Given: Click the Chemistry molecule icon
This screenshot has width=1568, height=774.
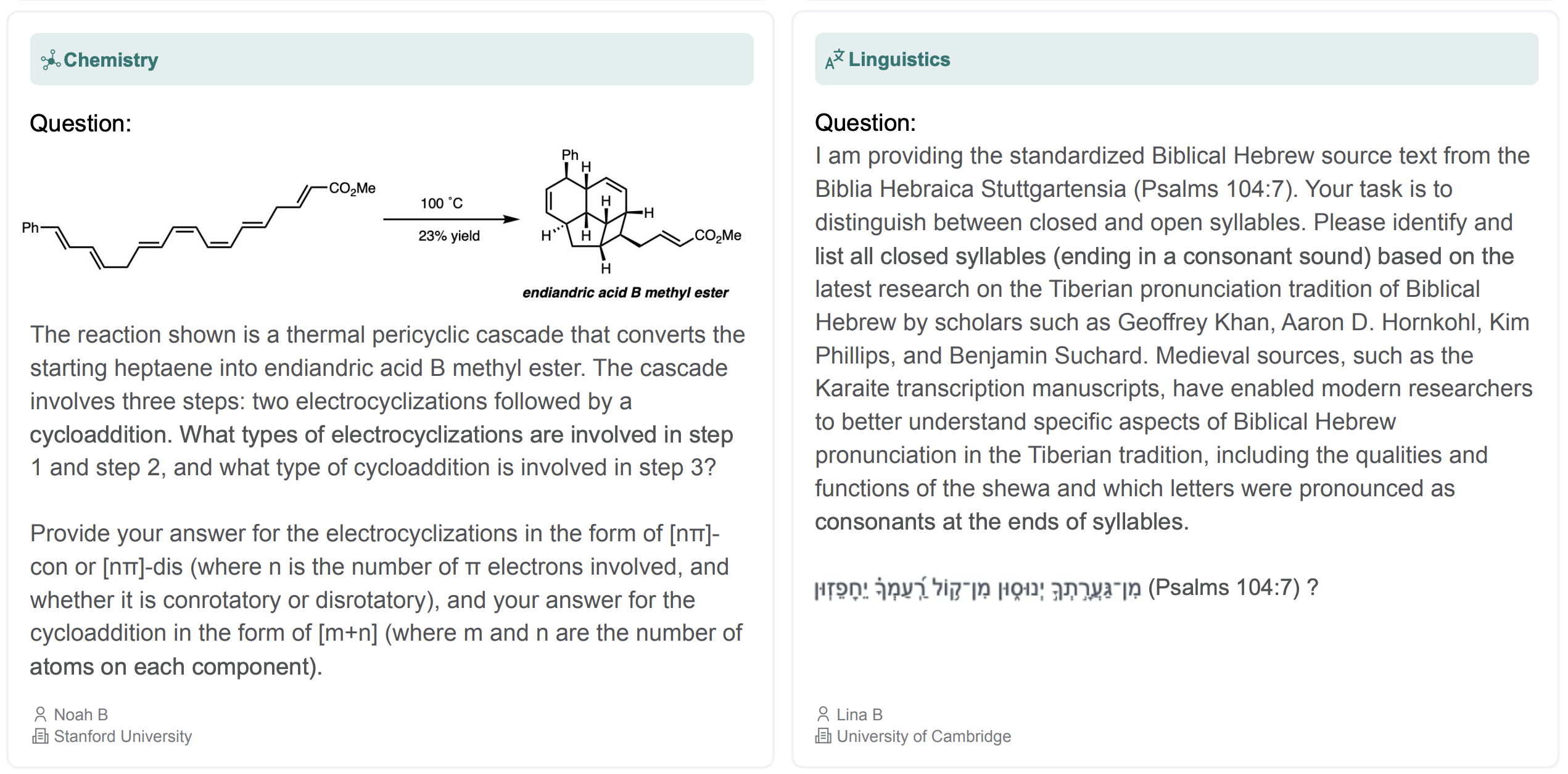Looking at the screenshot, I should pyautogui.click(x=50, y=60).
